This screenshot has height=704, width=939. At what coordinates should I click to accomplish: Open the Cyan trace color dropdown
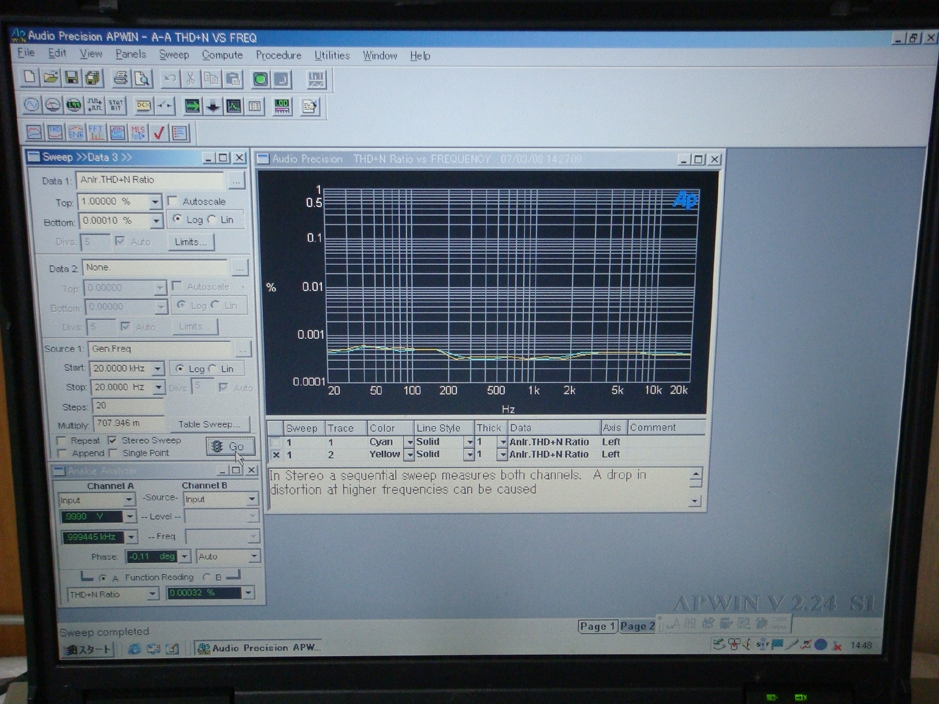pyautogui.click(x=410, y=442)
